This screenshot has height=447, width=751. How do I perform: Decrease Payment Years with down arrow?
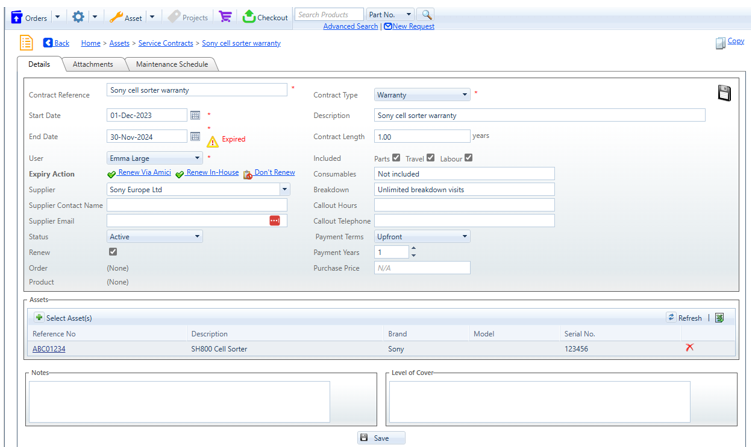pos(414,255)
